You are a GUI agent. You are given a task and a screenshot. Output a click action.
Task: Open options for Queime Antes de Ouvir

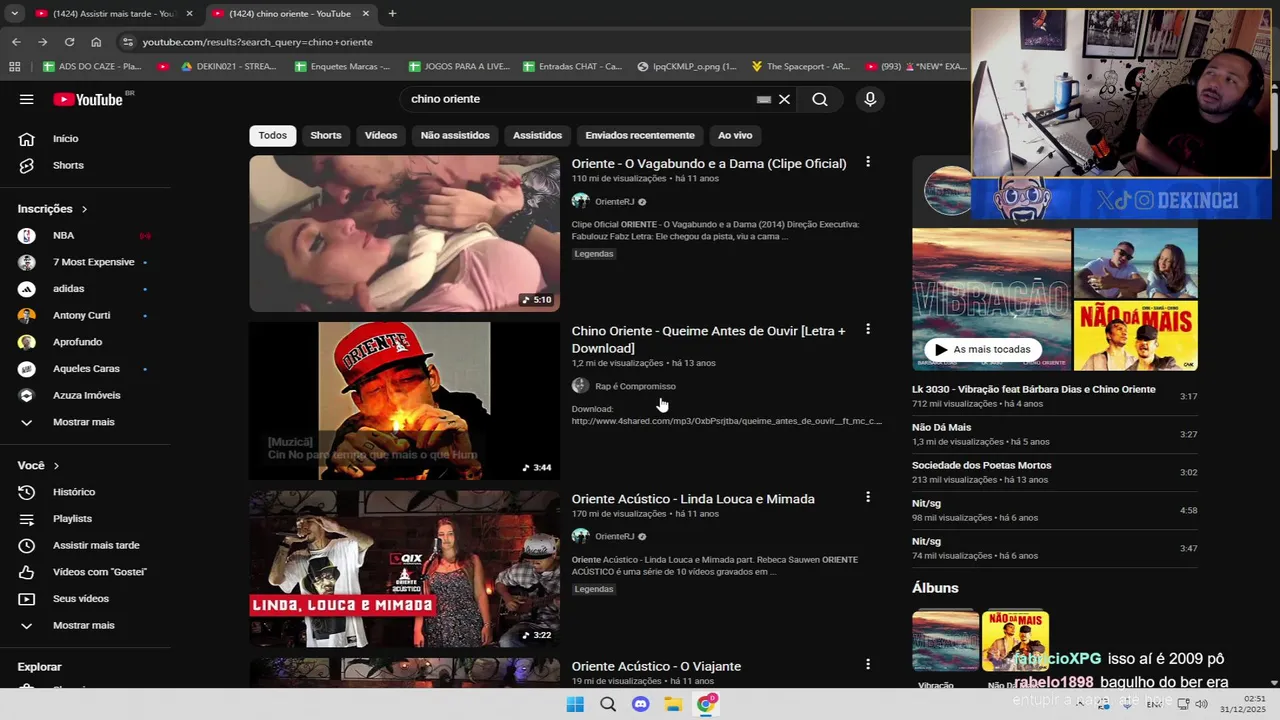click(x=868, y=329)
